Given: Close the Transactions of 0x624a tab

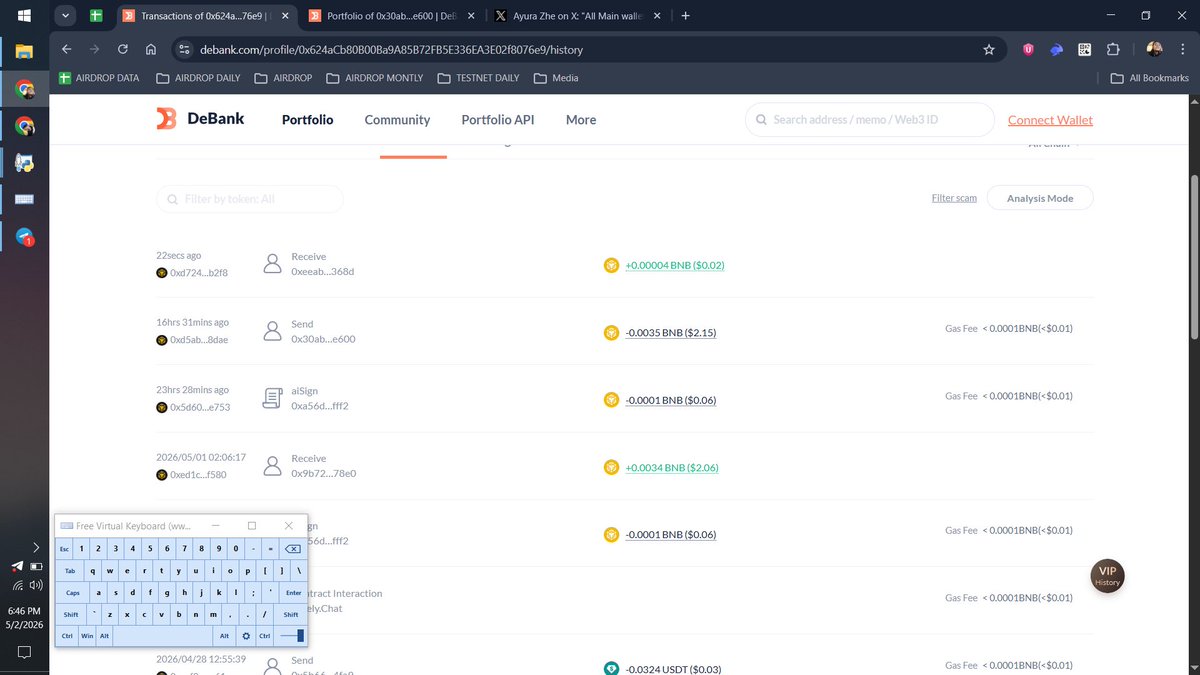Looking at the screenshot, I should 283,16.
